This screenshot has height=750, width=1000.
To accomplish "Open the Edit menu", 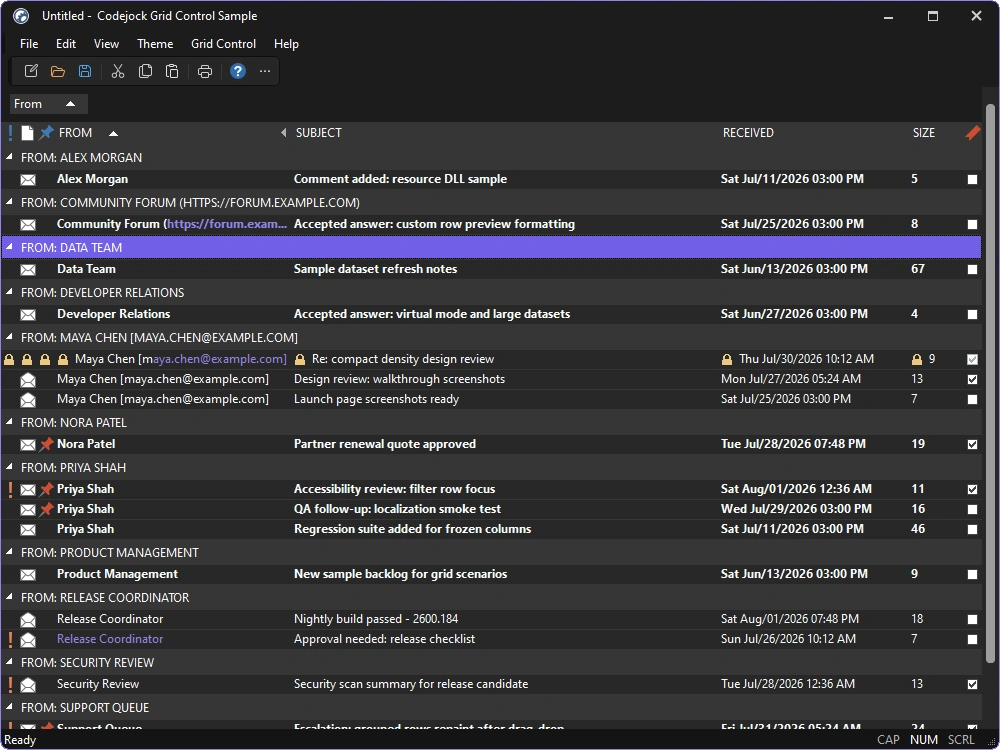I will [66, 44].
